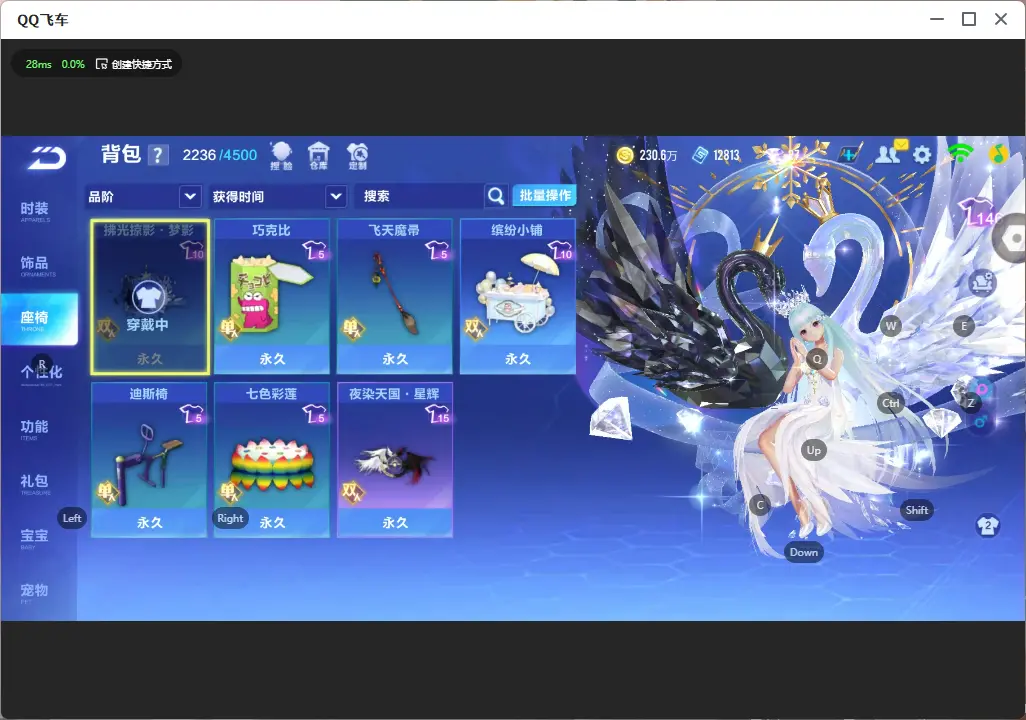Click the blue plus recharge icon

click(849, 154)
